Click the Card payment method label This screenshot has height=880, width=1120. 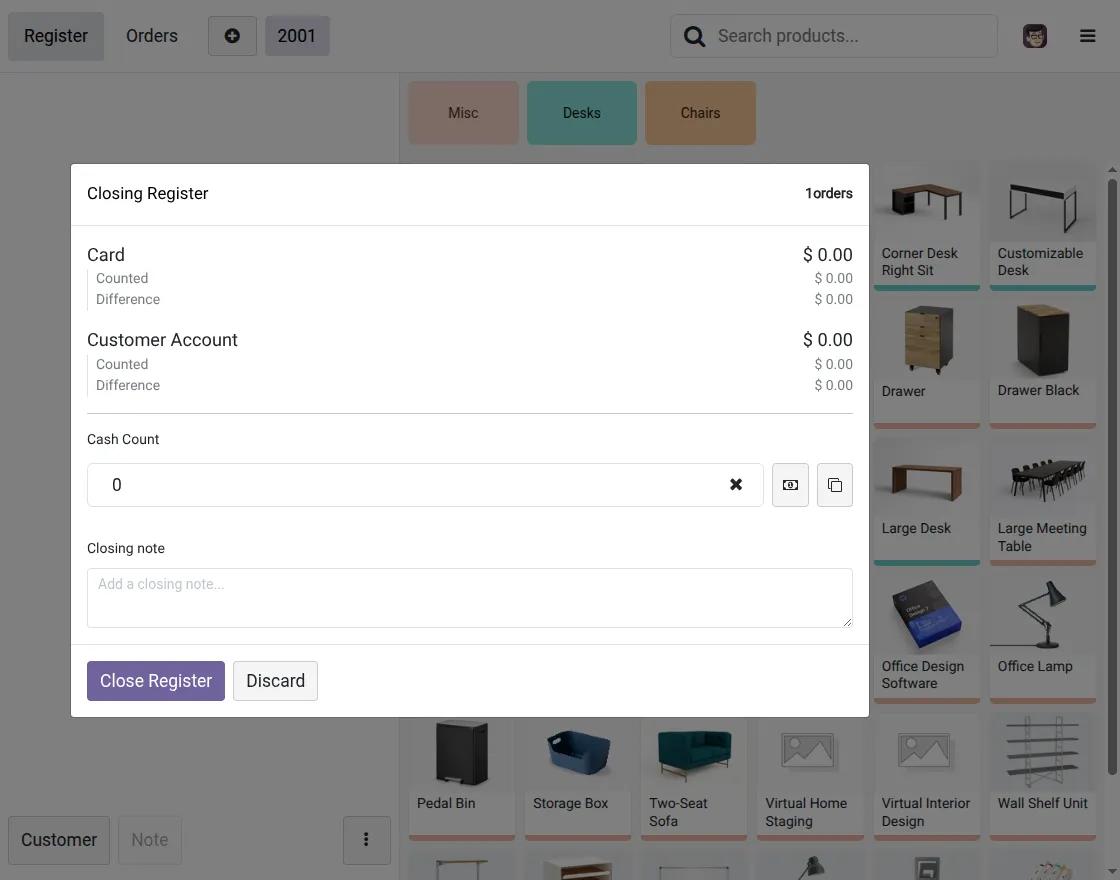pos(106,255)
